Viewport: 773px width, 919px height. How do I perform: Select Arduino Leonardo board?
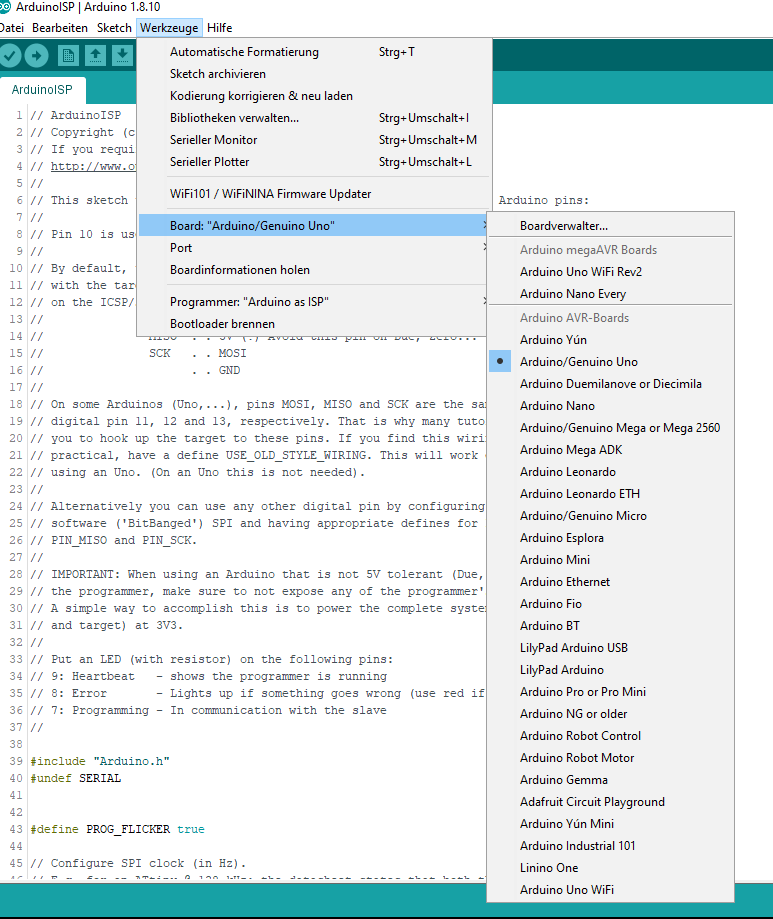pyautogui.click(x=611, y=472)
